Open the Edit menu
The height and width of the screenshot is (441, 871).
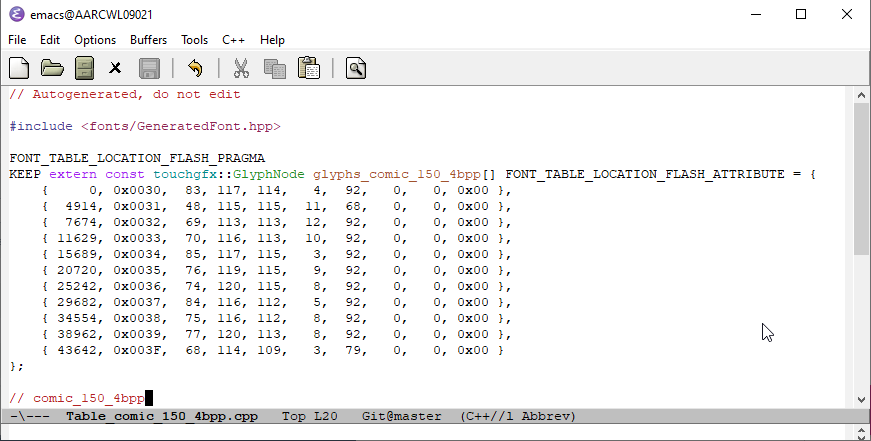[50, 40]
